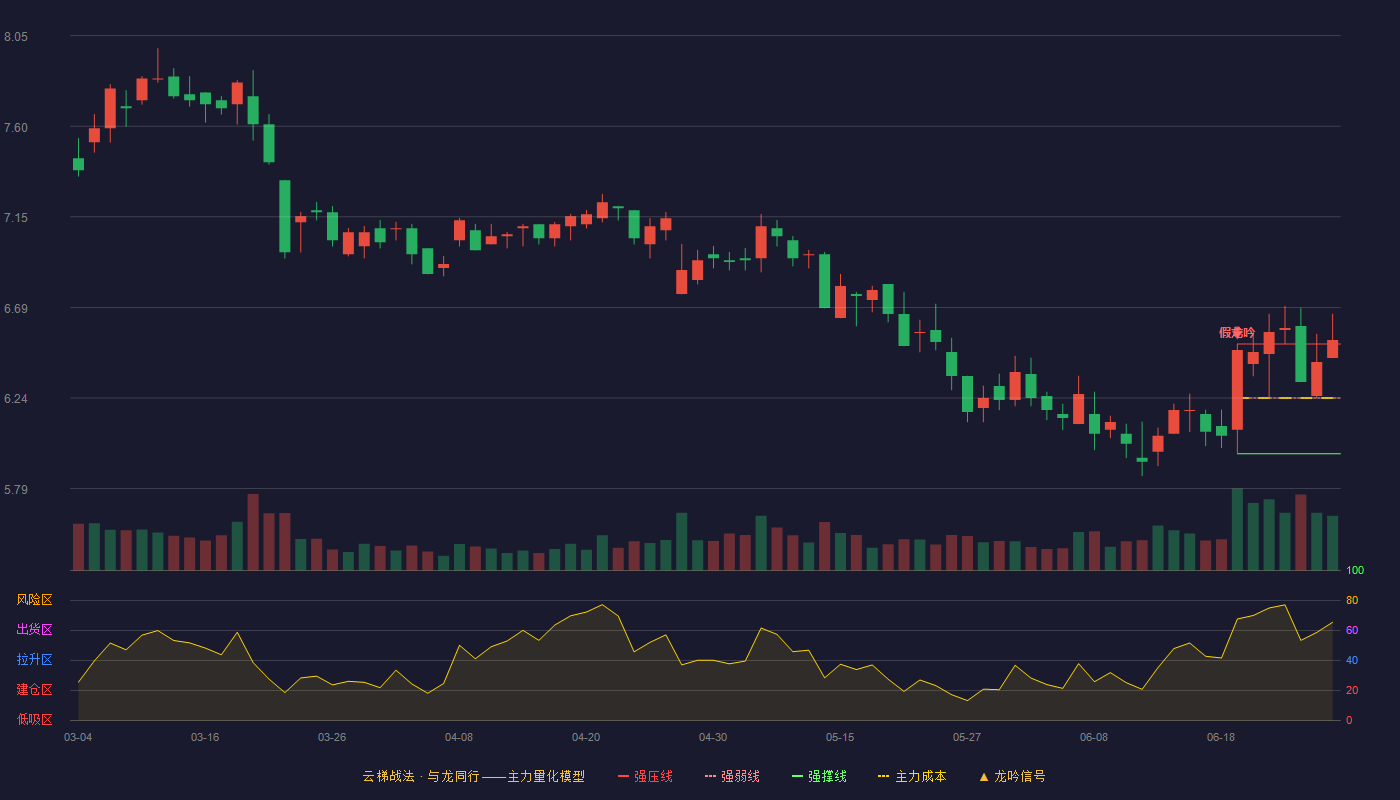Select the 出货区 zone label
The height and width of the screenshot is (800, 1400).
(34, 630)
